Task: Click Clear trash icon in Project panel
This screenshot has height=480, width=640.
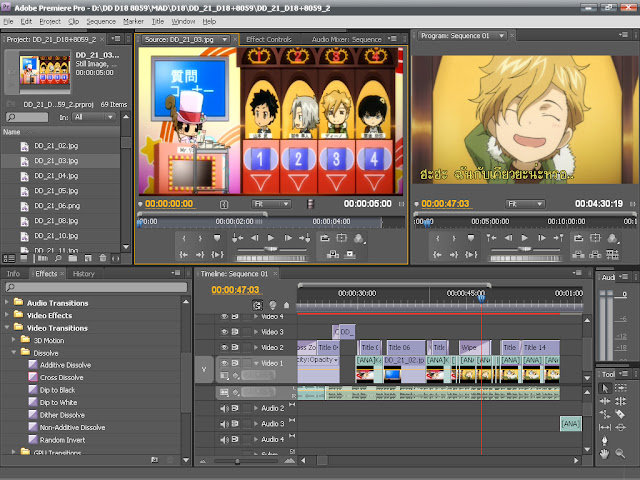Action: click(103, 258)
